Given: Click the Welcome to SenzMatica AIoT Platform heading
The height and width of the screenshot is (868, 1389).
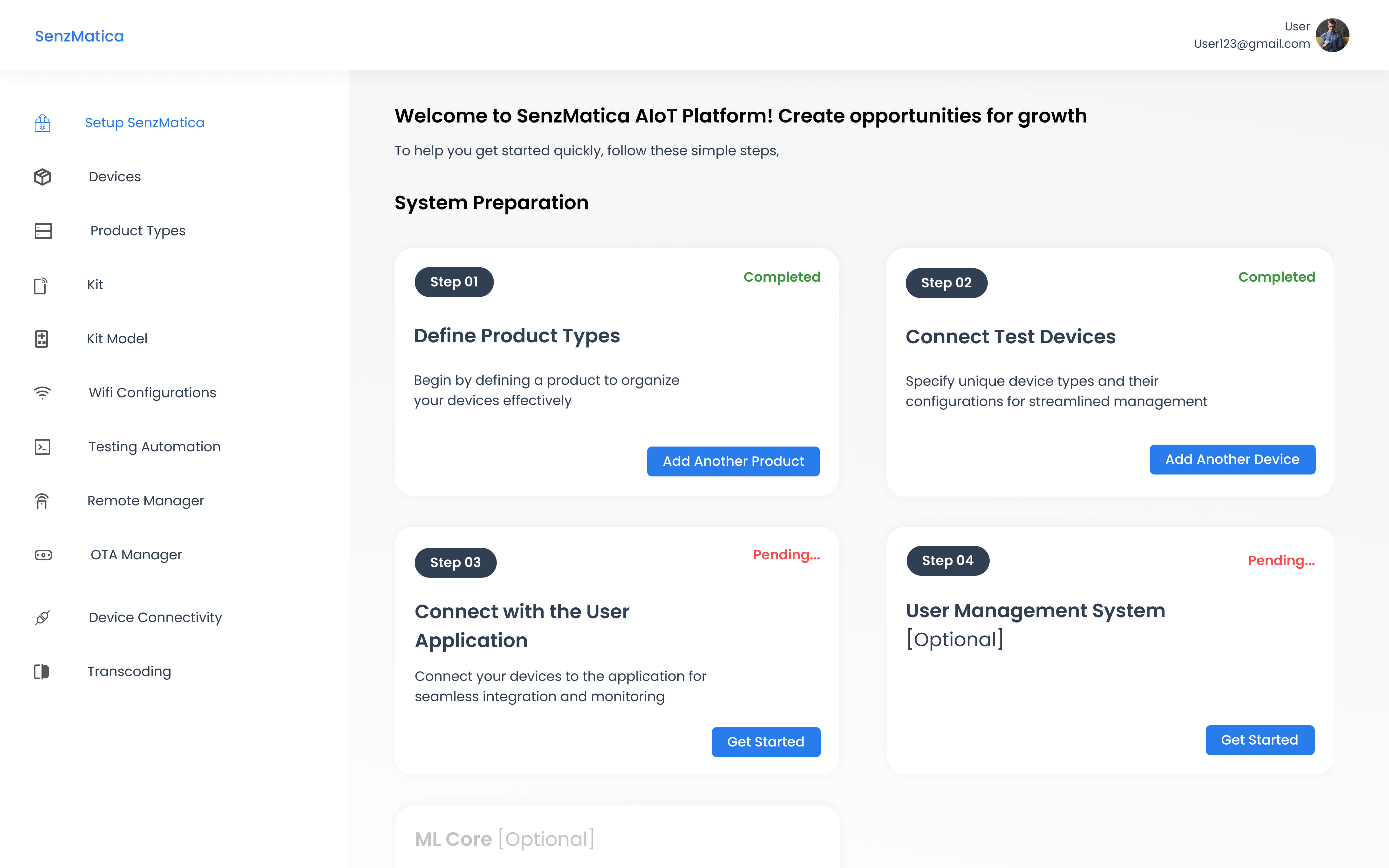Looking at the screenshot, I should [x=740, y=116].
